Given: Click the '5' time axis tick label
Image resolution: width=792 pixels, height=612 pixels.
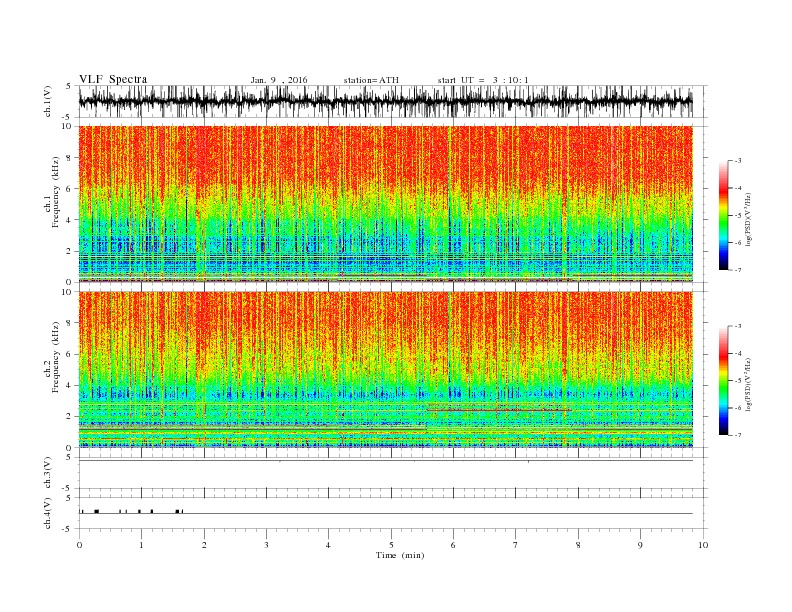Looking at the screenshot, I should click(x=391, y=545).
